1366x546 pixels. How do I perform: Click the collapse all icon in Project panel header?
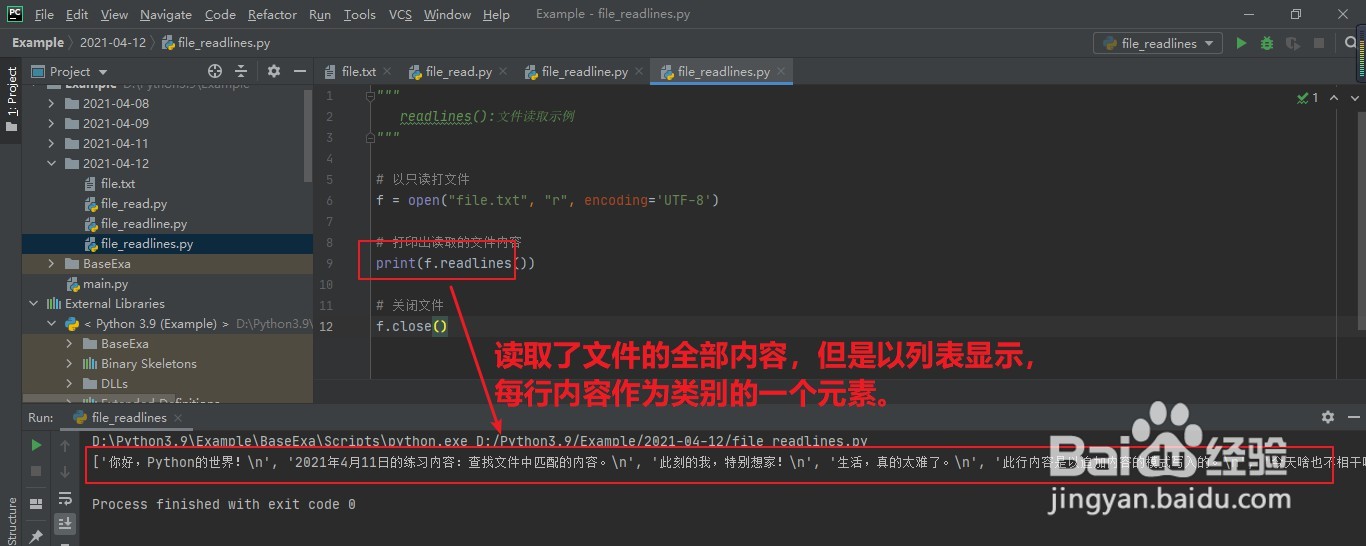coord(241,71)
